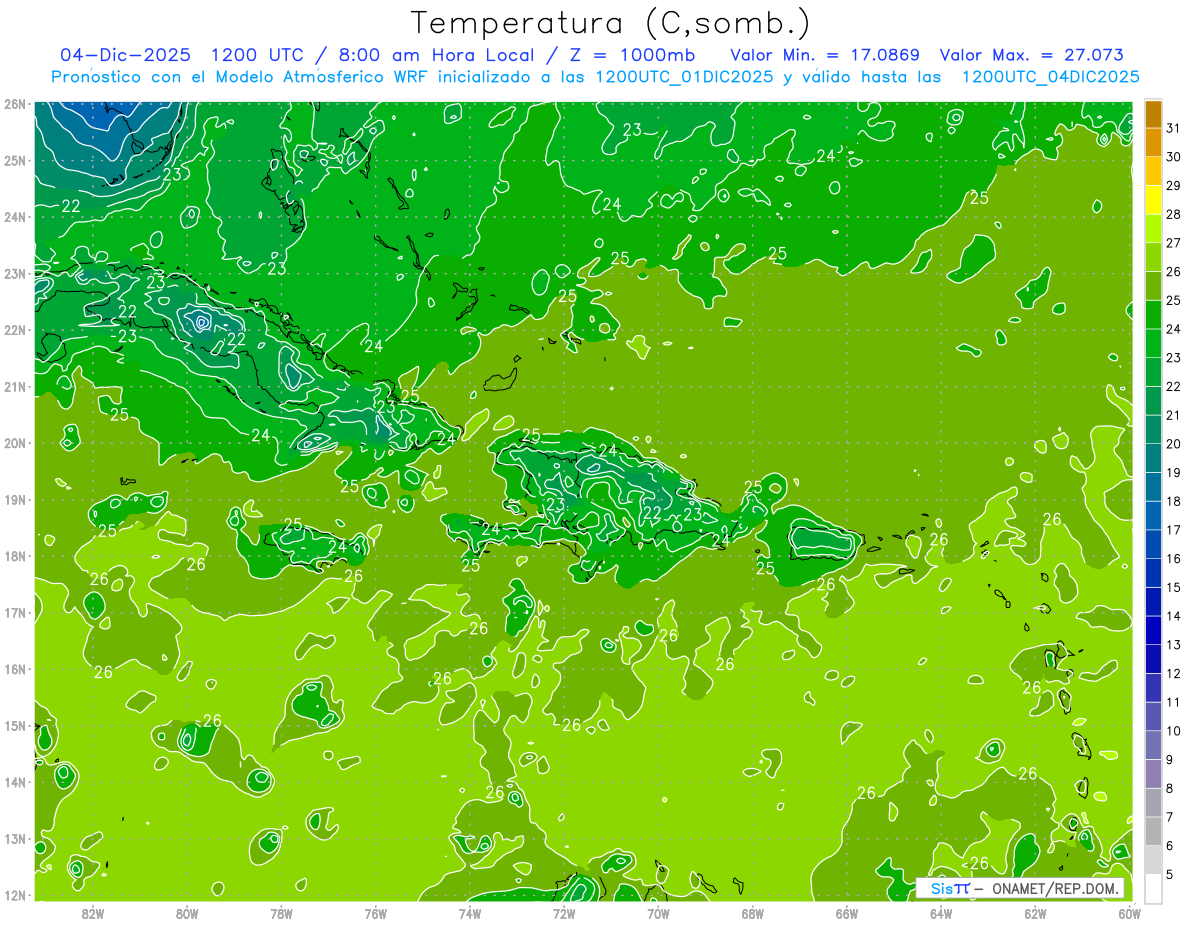This screenshot has width=1200, height=927.
Task: Click the latitude label "21N"
Action: point(16,386)
